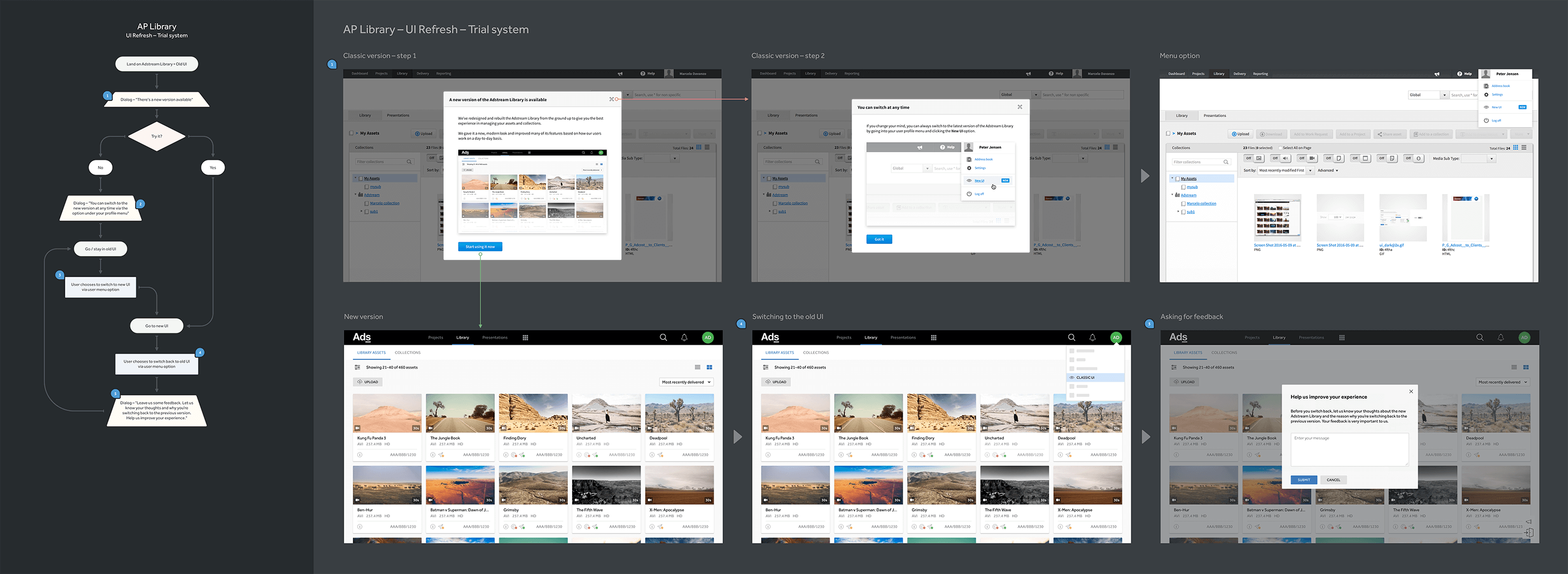Close 'You can switch at any time' dialog
The width and height of the screenshot is (1568, 574).
tap(1020, 107)
